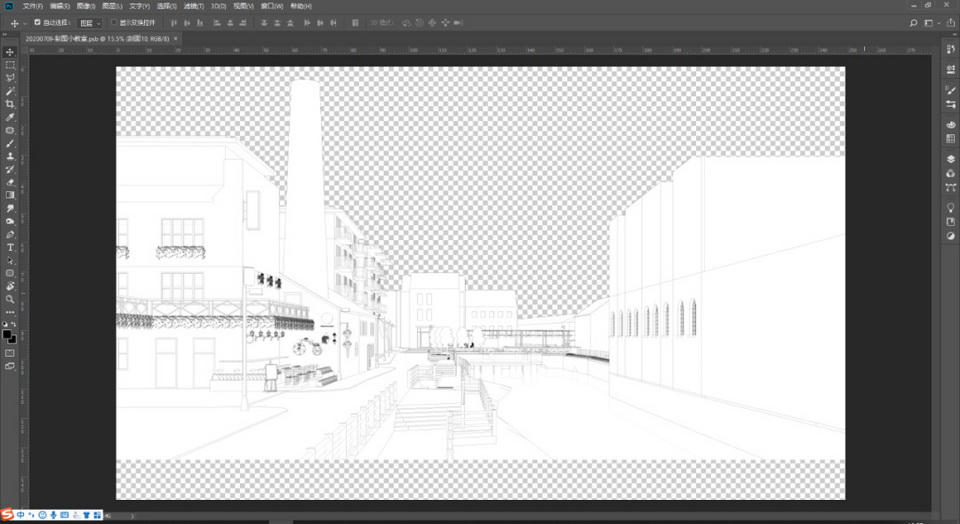The height and width of the screenshot is (524, 960).
Task: Open the Filter (滤镜) menu
Action: 193,6
